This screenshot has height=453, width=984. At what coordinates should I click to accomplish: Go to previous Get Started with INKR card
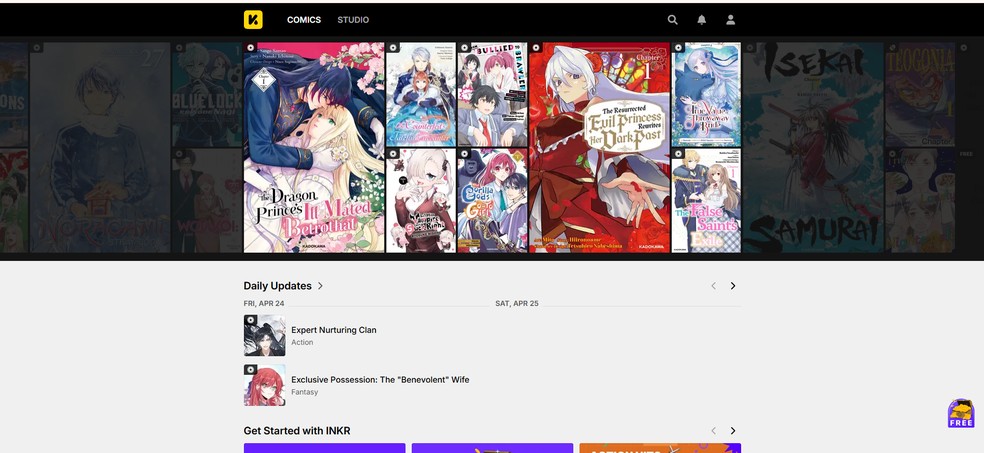coord(713,431)
